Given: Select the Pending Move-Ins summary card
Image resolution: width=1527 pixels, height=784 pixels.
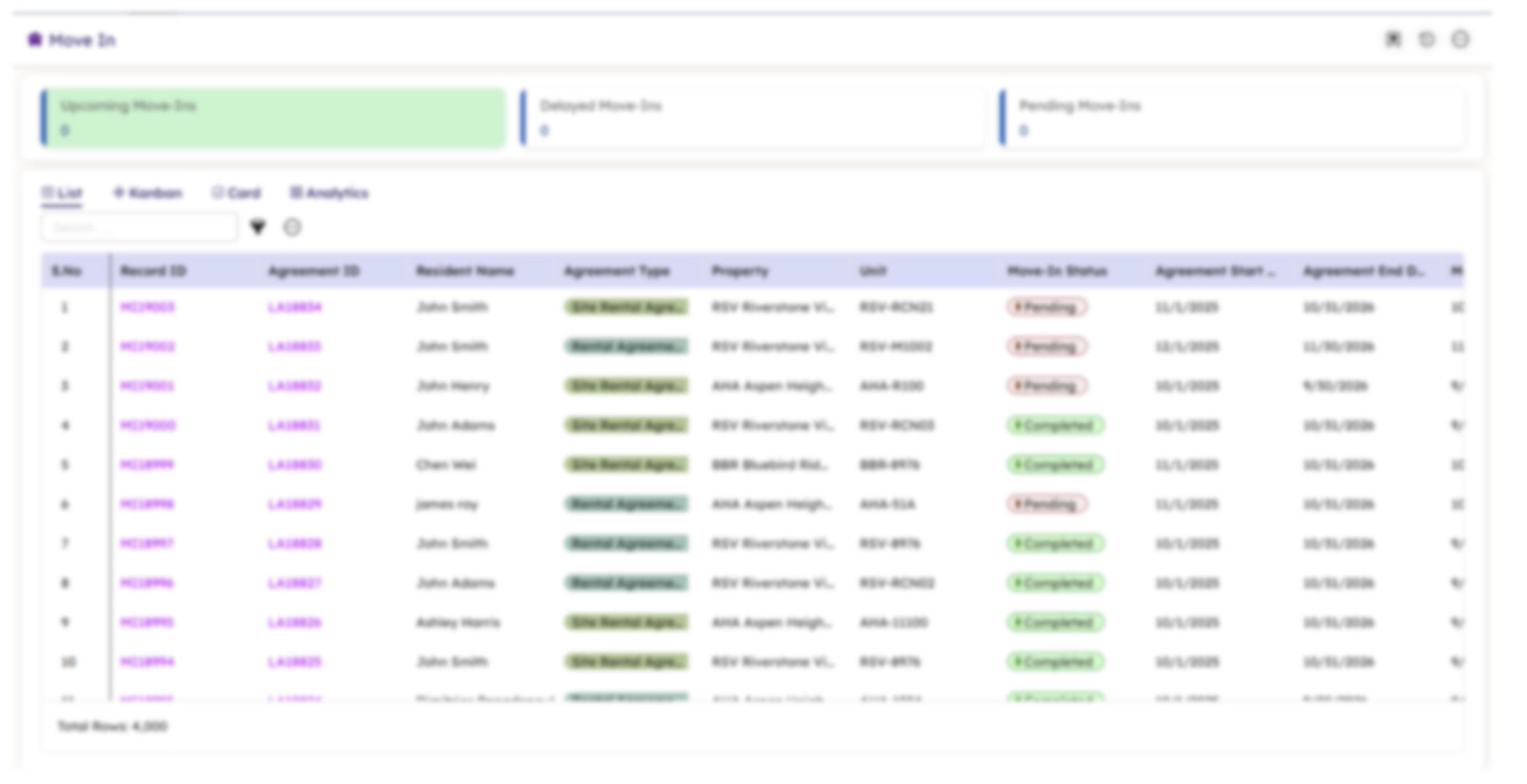Looking at the screenshot, I should (1232, 117).
